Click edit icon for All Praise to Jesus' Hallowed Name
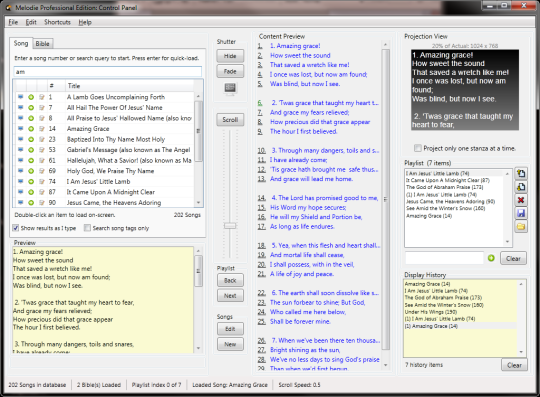 click(x=42, y=118)
